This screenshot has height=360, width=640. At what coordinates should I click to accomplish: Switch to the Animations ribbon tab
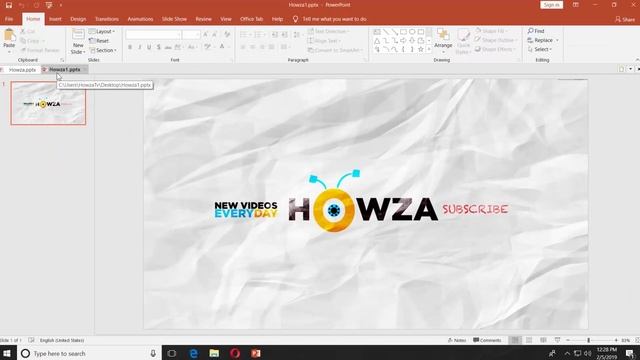tap(140, 19)
